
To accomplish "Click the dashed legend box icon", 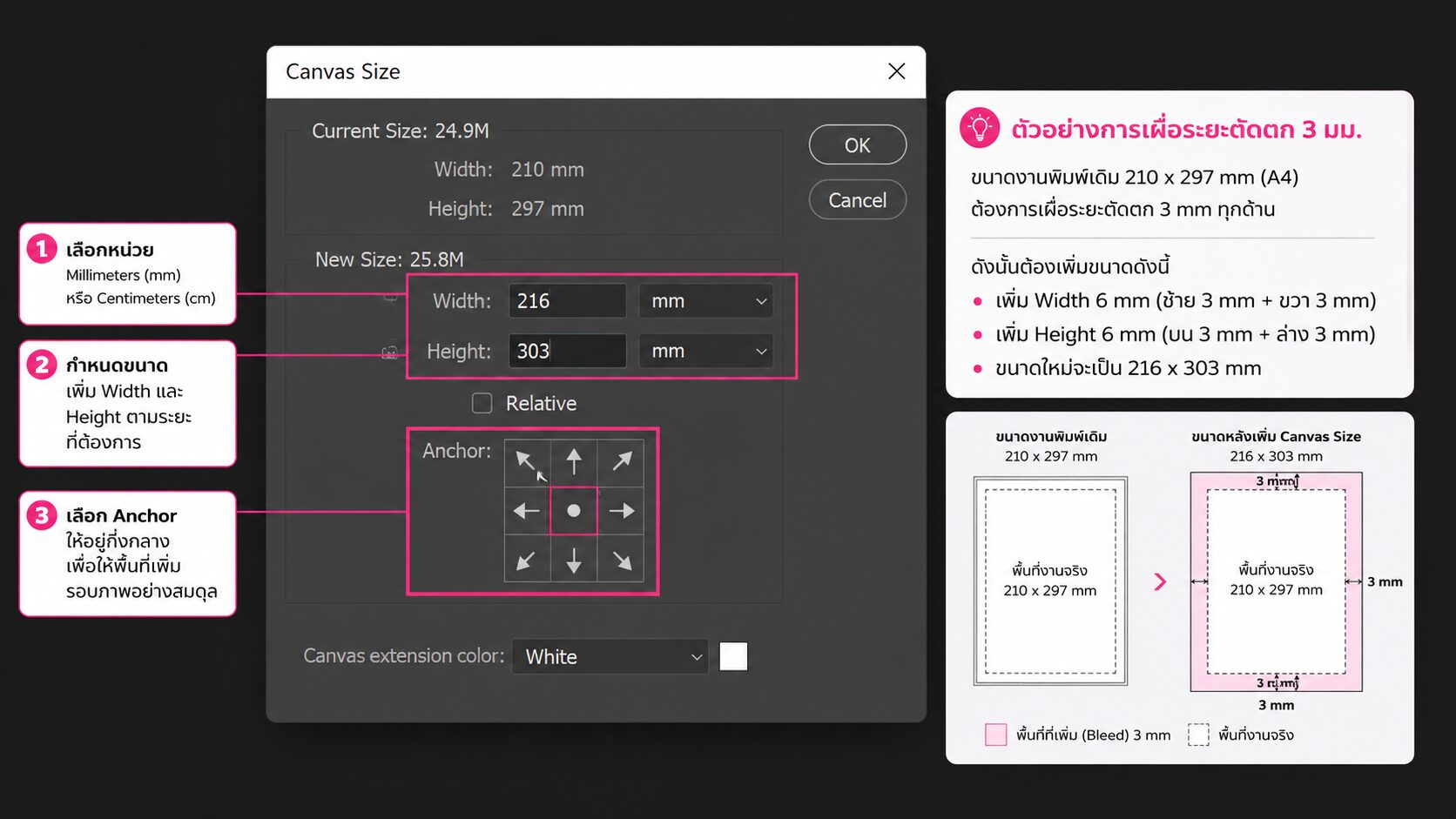I will point(1198,735).
